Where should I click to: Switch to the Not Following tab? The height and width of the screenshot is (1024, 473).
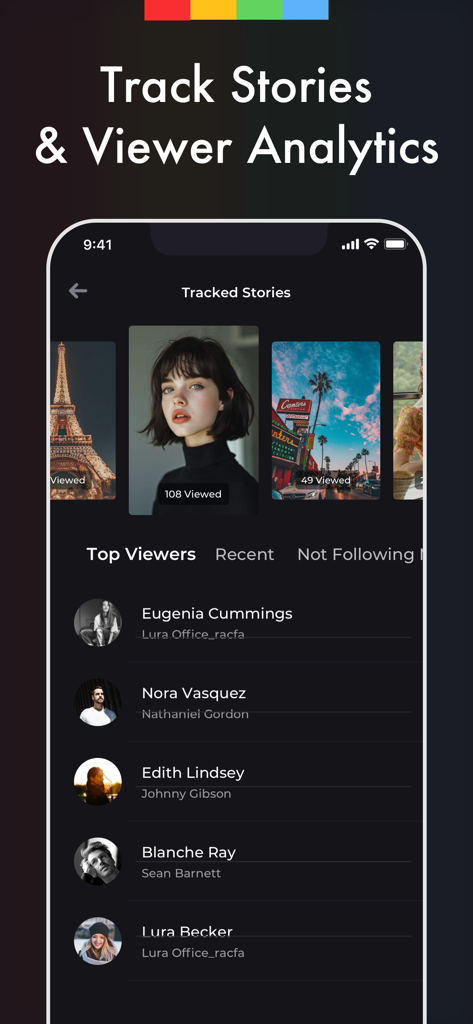tap(356, 554)
